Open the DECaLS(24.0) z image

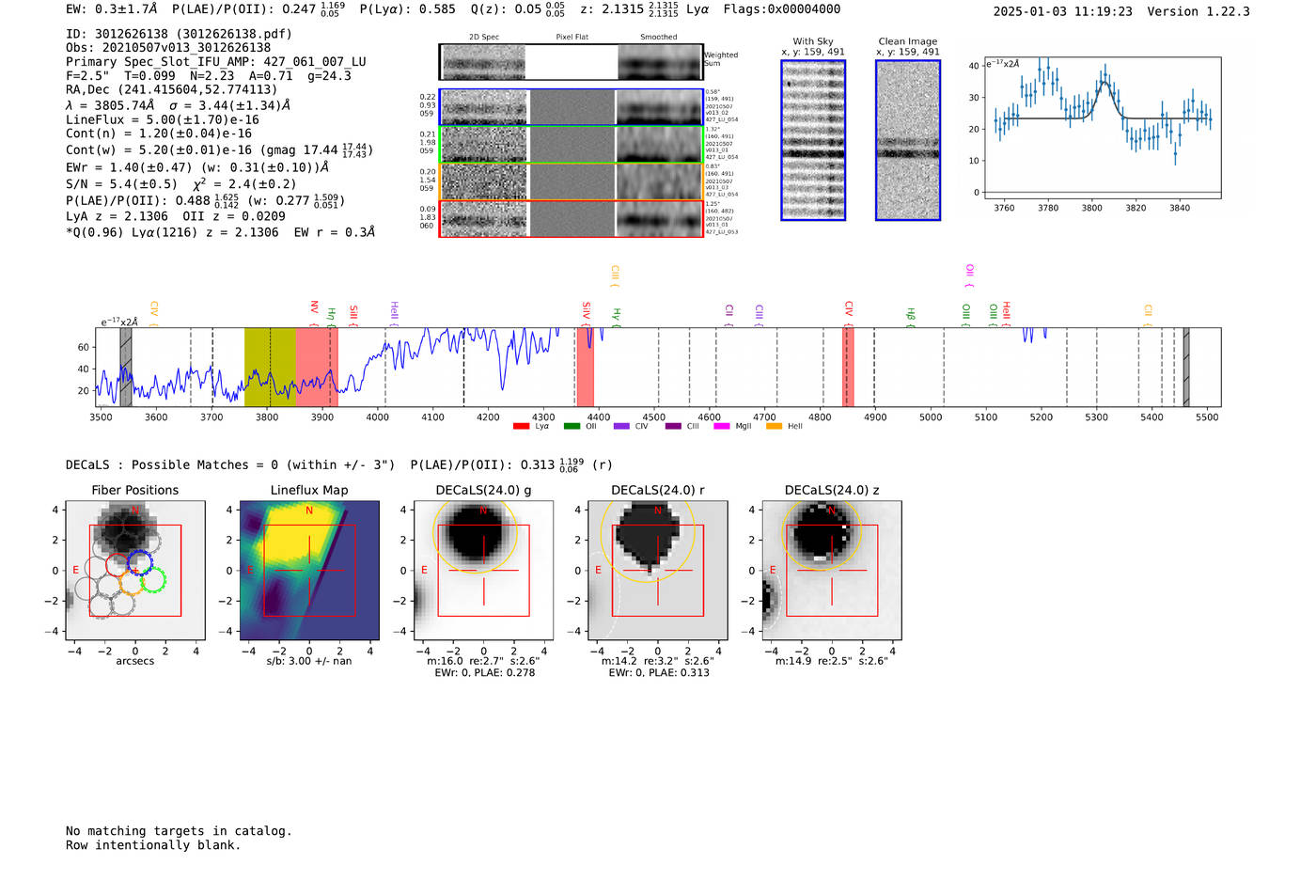click(832, 571)
